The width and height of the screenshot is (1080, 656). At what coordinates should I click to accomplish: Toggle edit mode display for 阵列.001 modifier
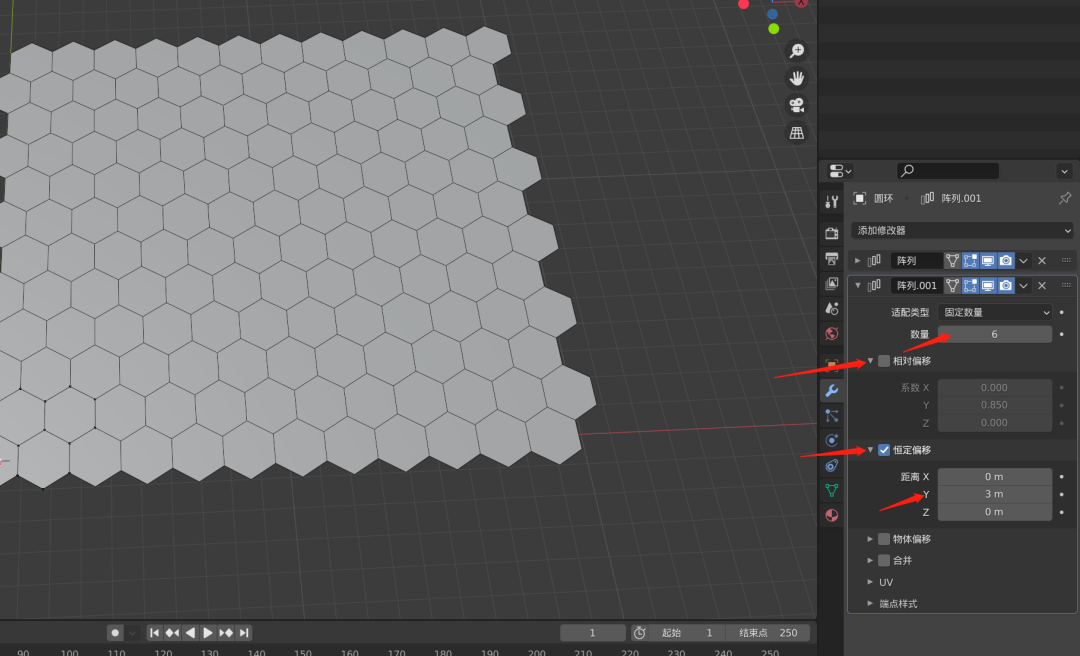[x=970, y=285]
